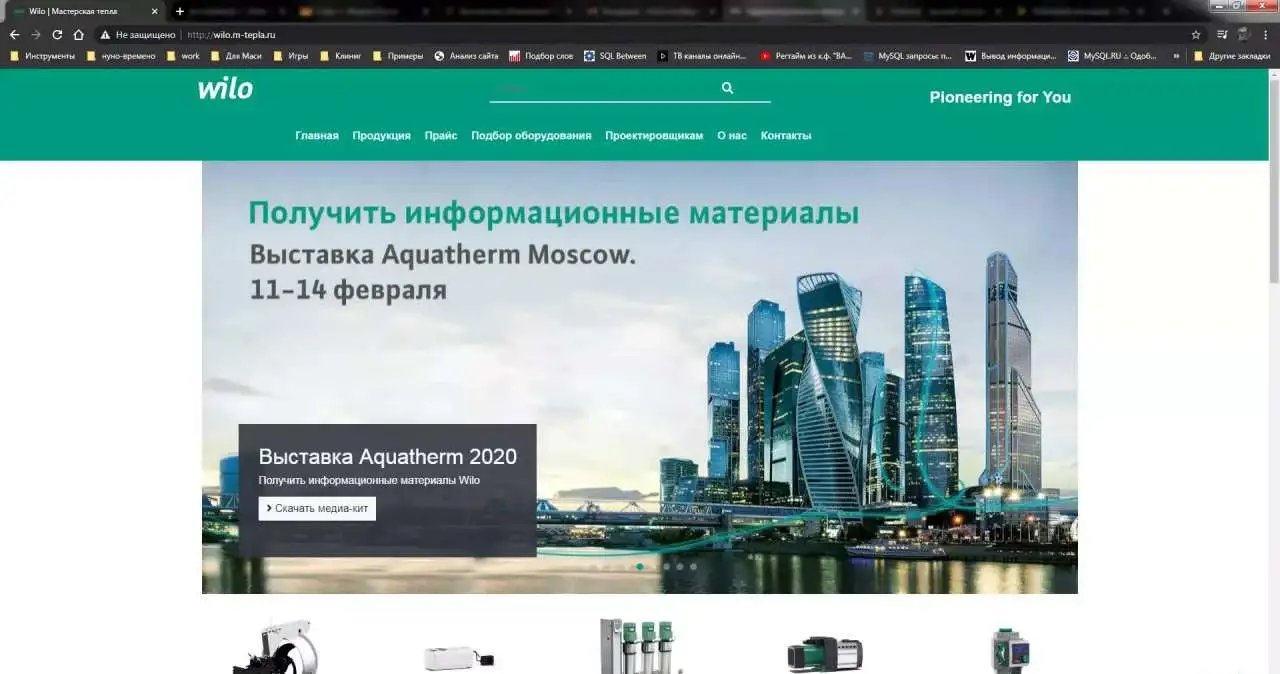
Task: Open the 'Прайс' menu item
Action: click(441, 135)
